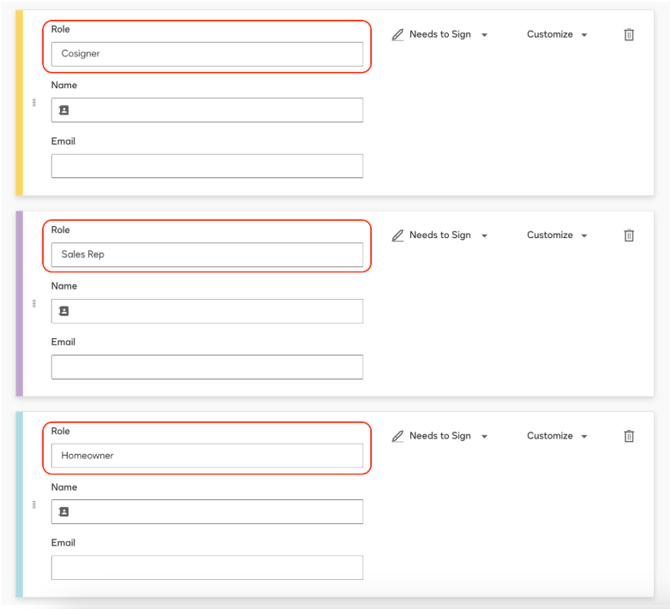This screenshot has height=609, width=670.
Task: Click the Email field under Cosigner
Action: (207, 166)
